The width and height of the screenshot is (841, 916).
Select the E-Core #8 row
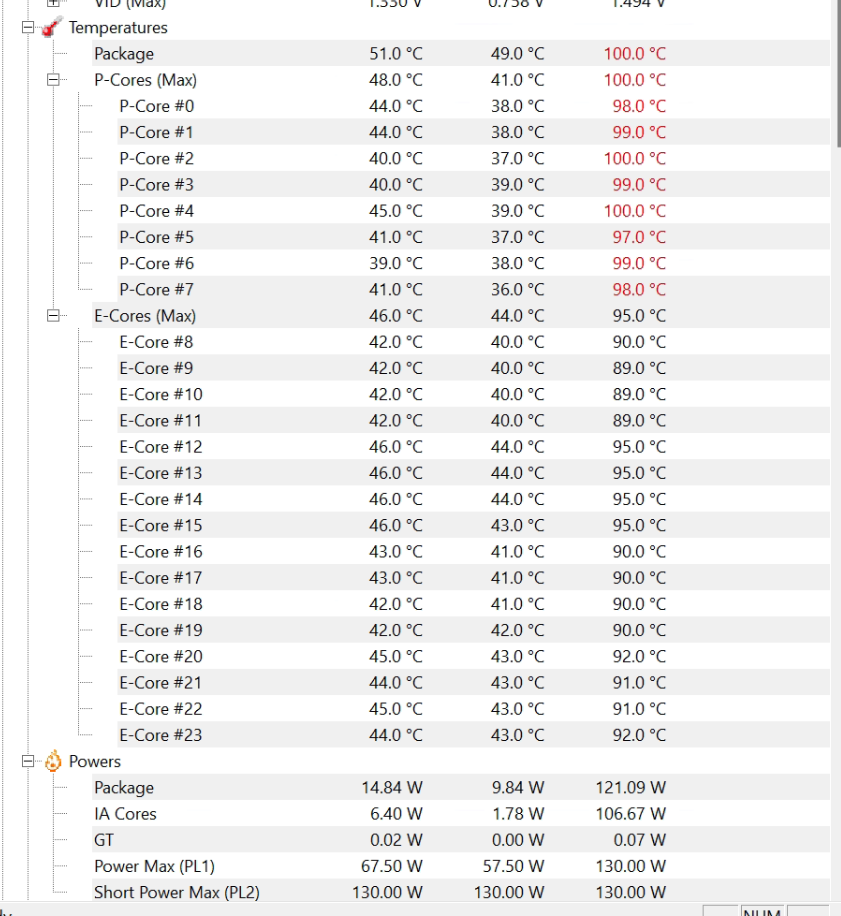[156, 342]
